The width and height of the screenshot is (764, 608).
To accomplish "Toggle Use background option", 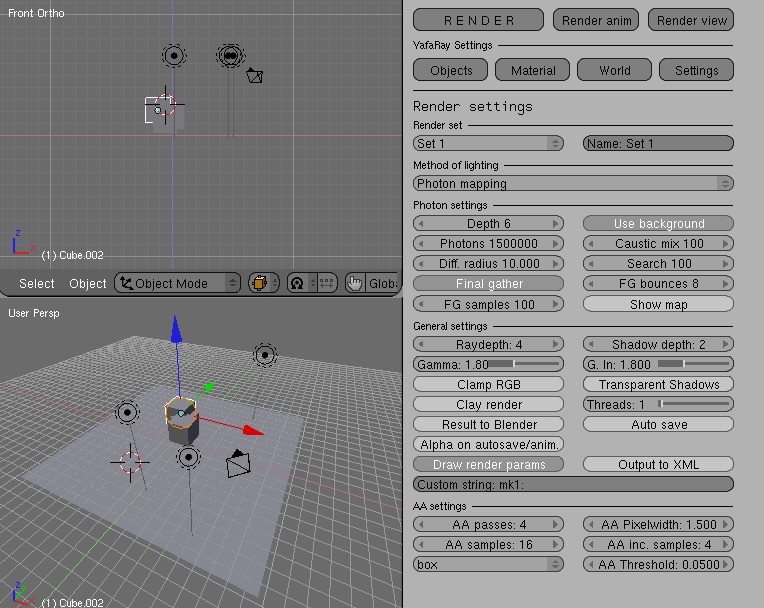I will [658, 224].
